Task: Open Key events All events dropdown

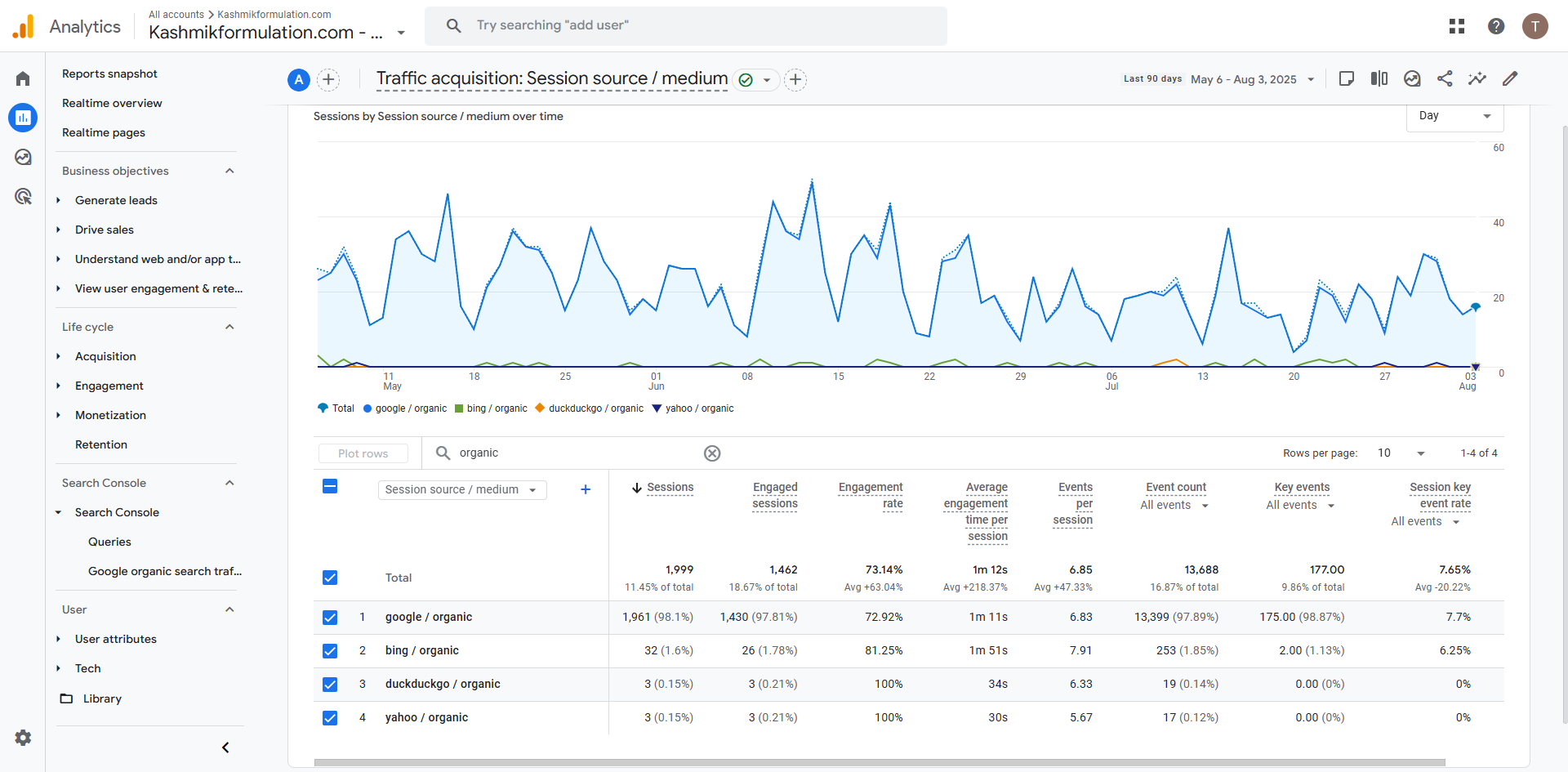Action: 1300,506
